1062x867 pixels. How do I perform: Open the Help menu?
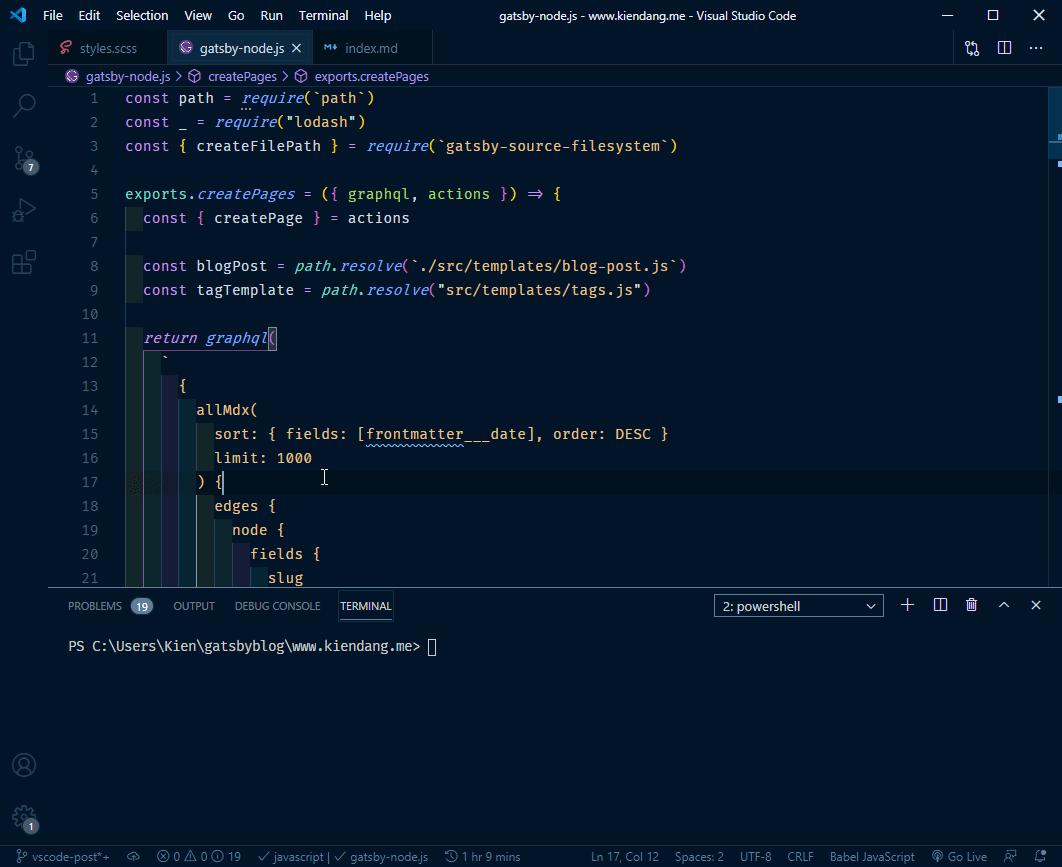(377, 15)
